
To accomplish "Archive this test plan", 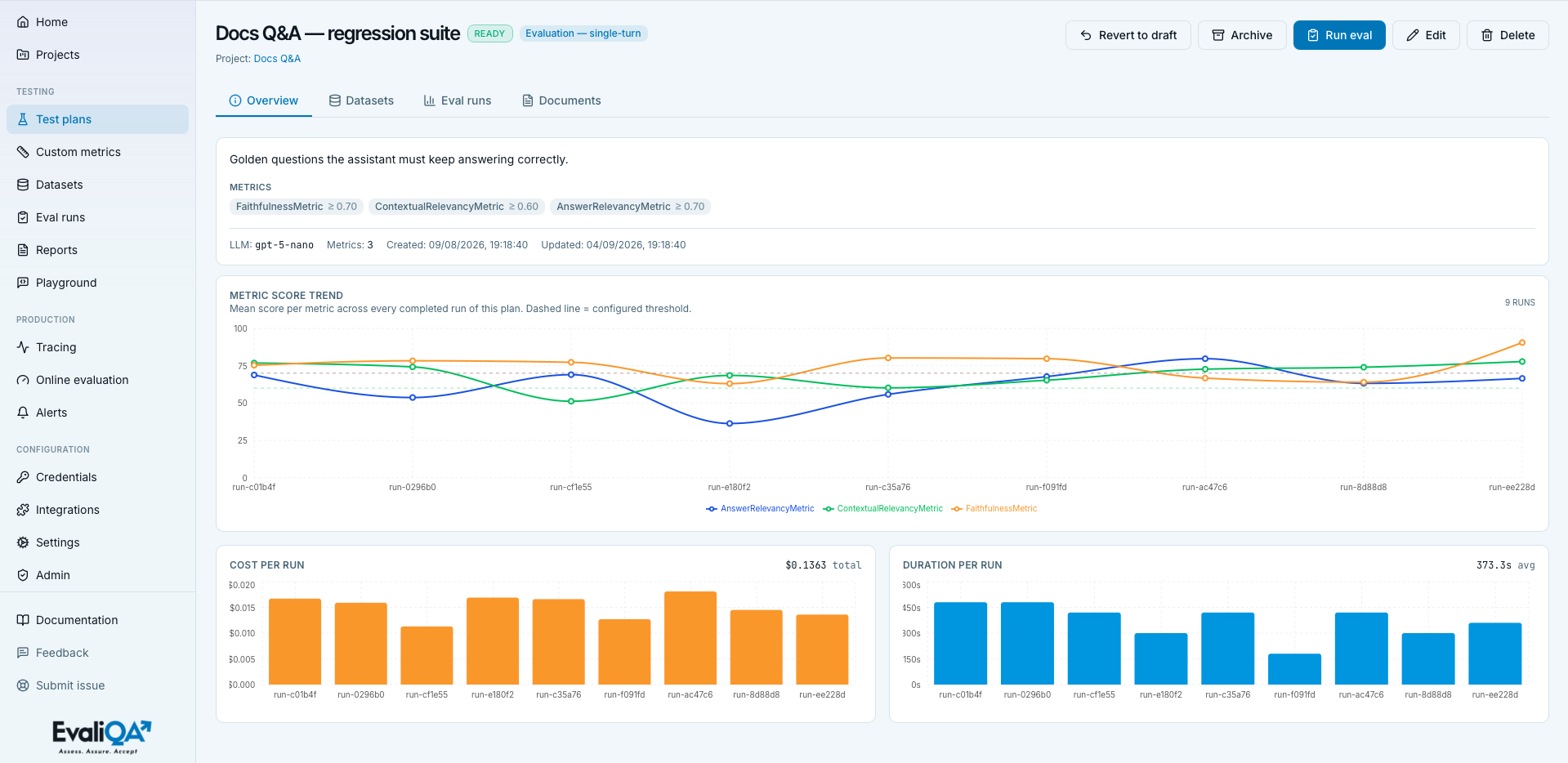I will (x=1242, y=35).
